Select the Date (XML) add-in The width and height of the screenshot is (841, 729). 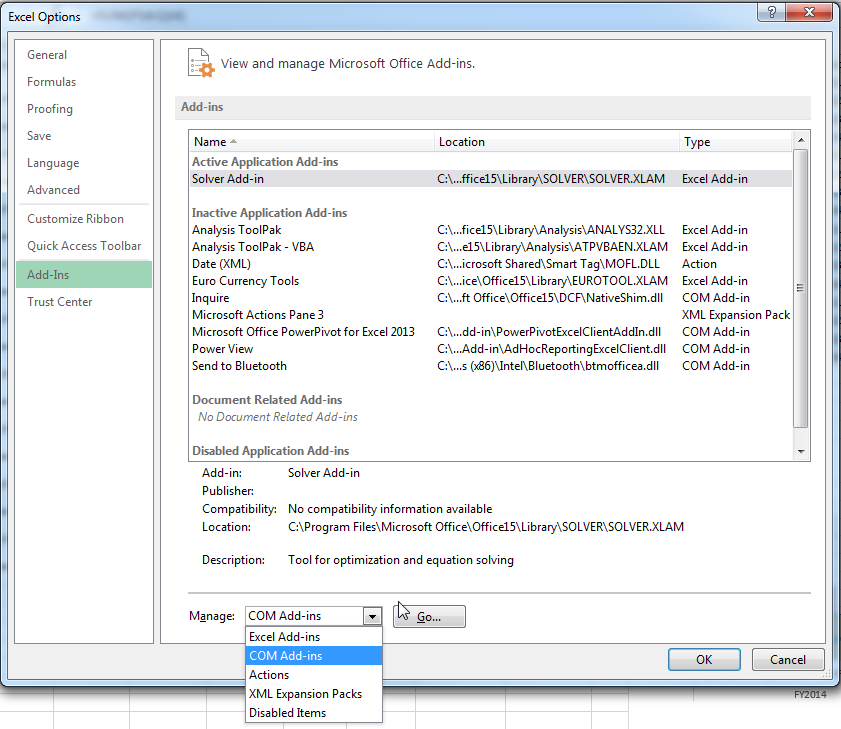click(491, 264)
